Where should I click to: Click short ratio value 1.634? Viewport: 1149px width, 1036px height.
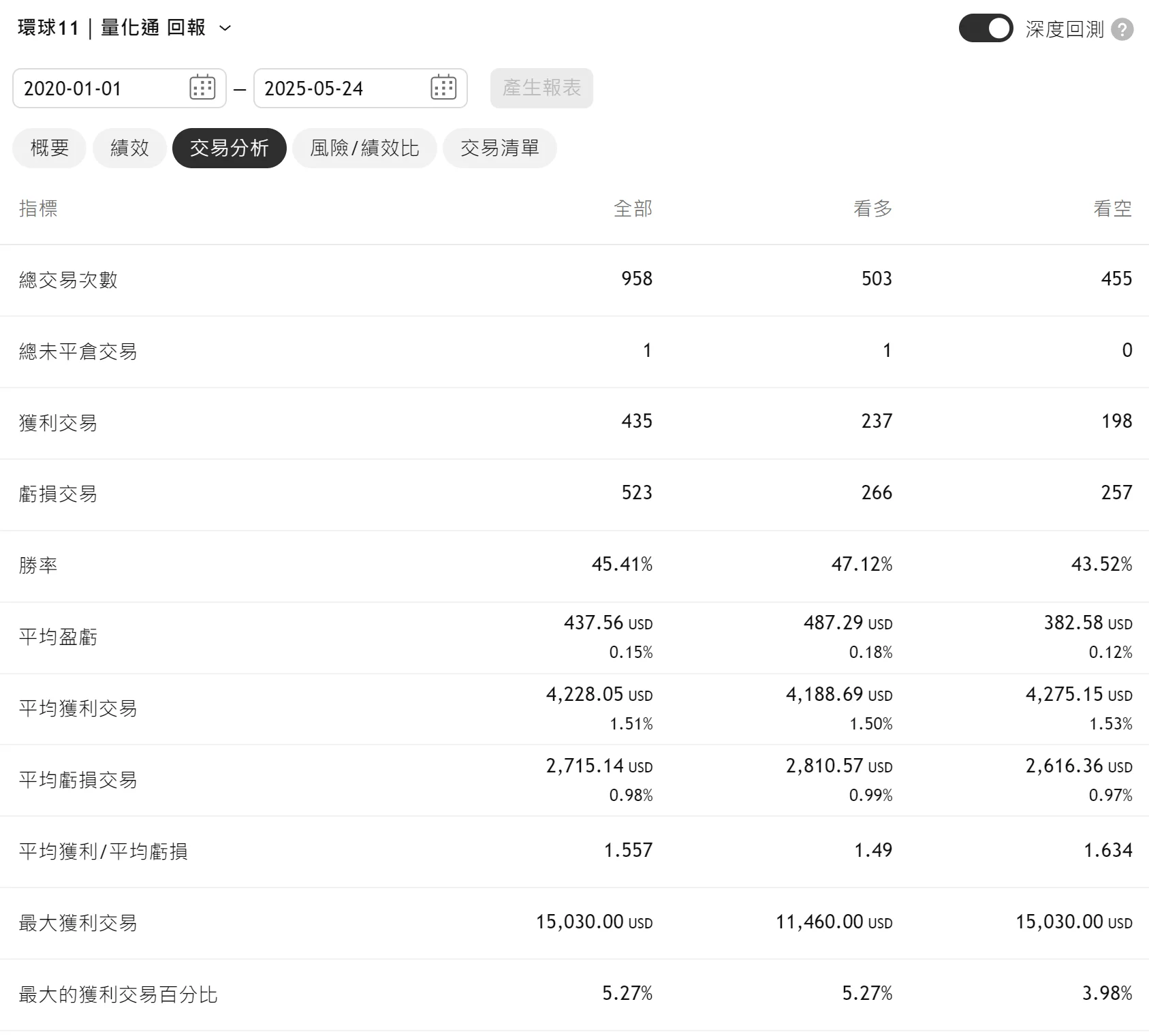coord(1108,850)
